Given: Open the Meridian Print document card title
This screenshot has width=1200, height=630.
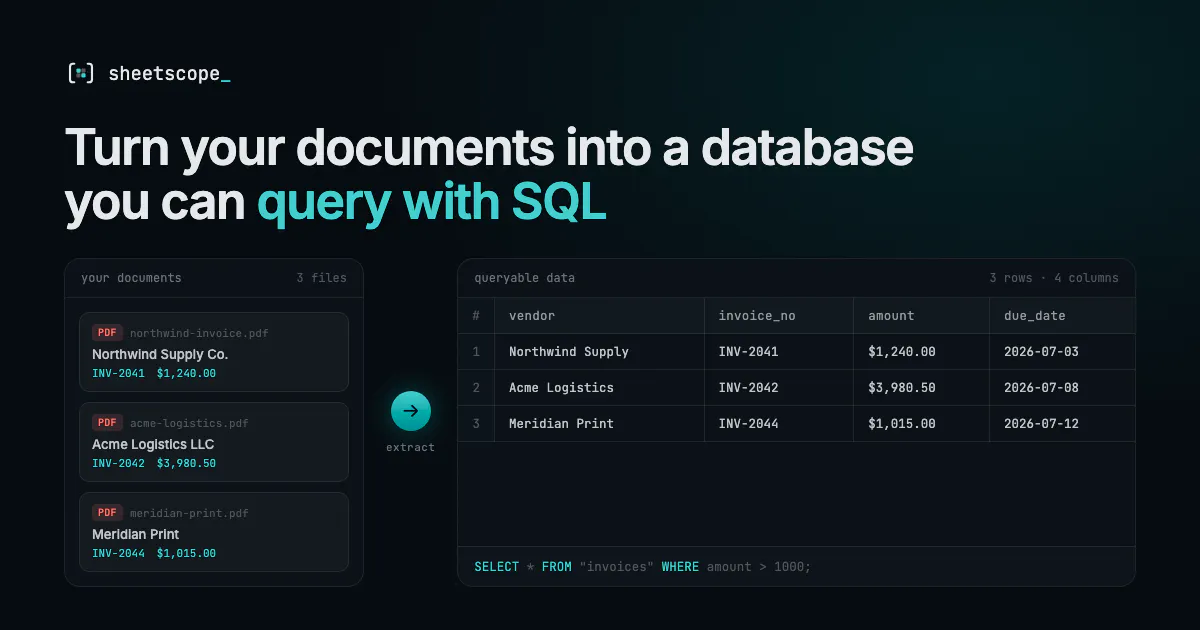Looking at the screenshot, I should [136, 534].
